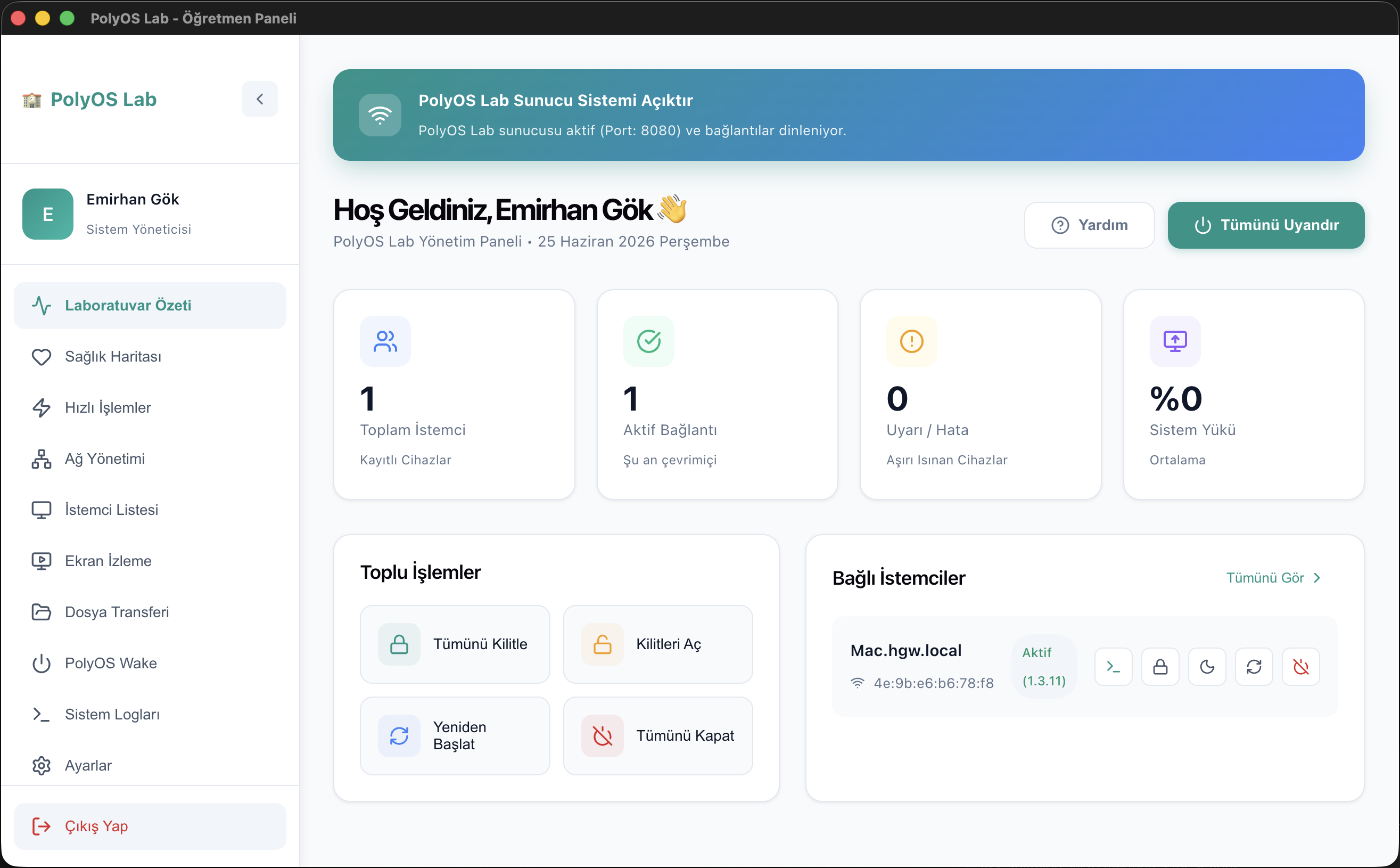This screenshot has height=868, width=1400.
Task: Lock all clients with Tümünü Kilitle
Action: pos(455,644)
